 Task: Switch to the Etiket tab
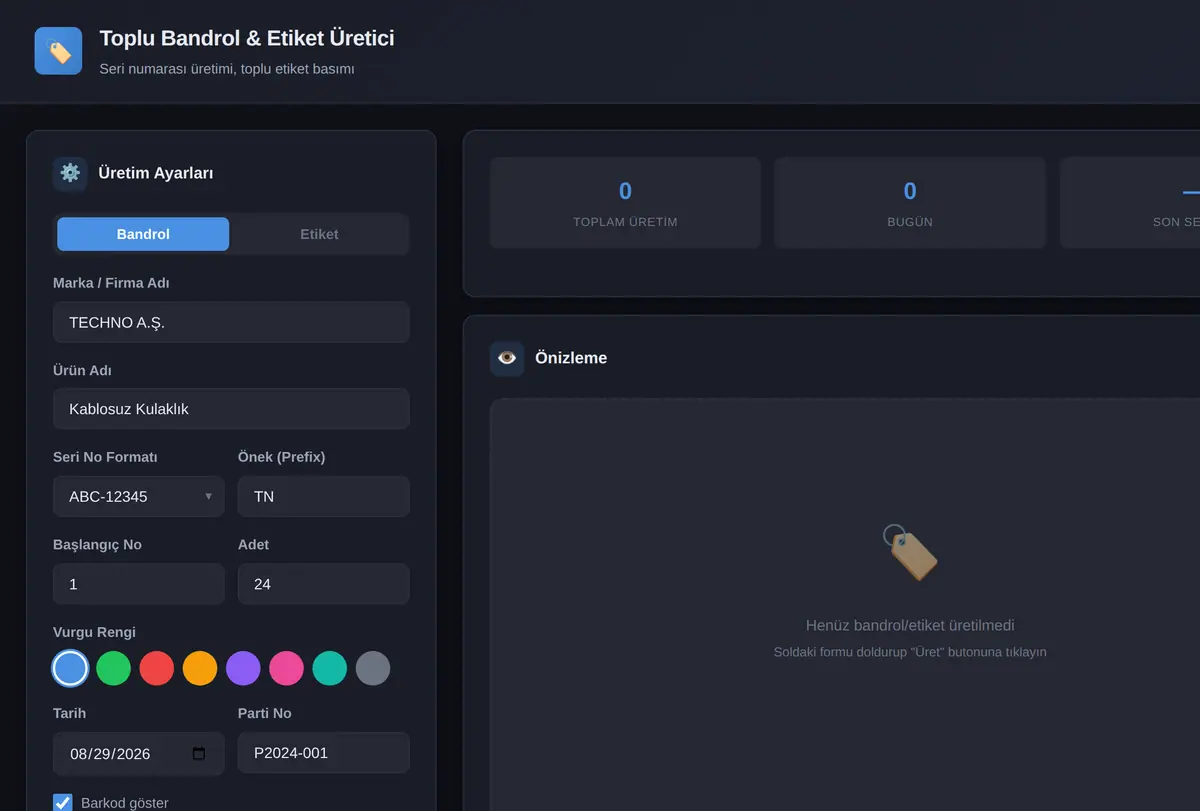[319, 234]
